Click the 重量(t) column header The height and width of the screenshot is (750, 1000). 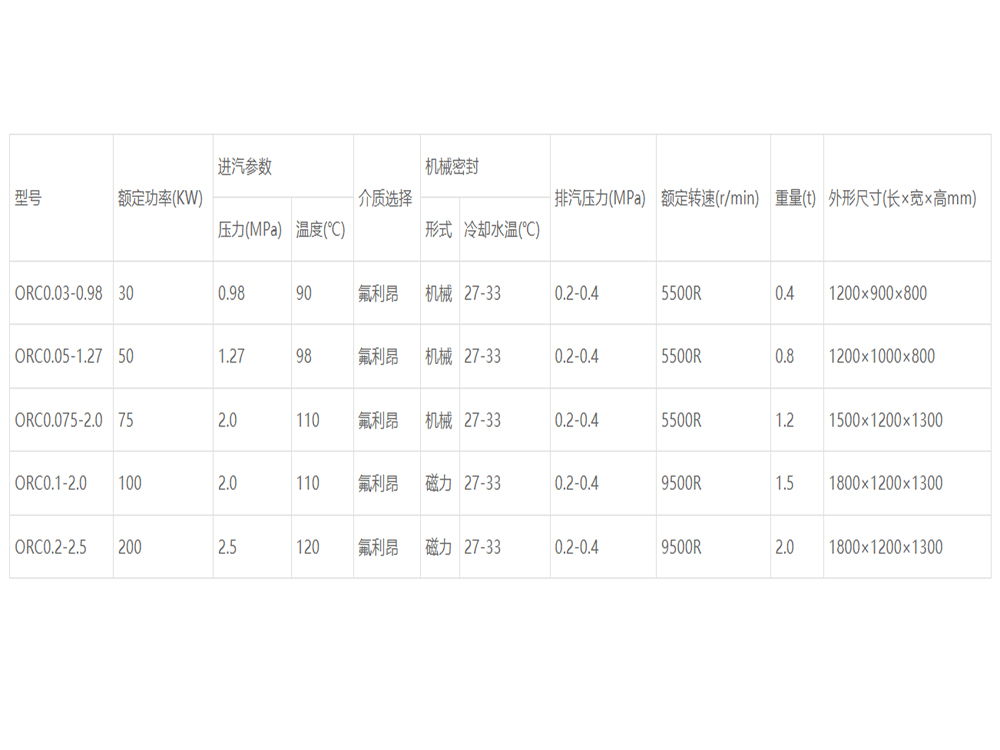pos(795,198)
